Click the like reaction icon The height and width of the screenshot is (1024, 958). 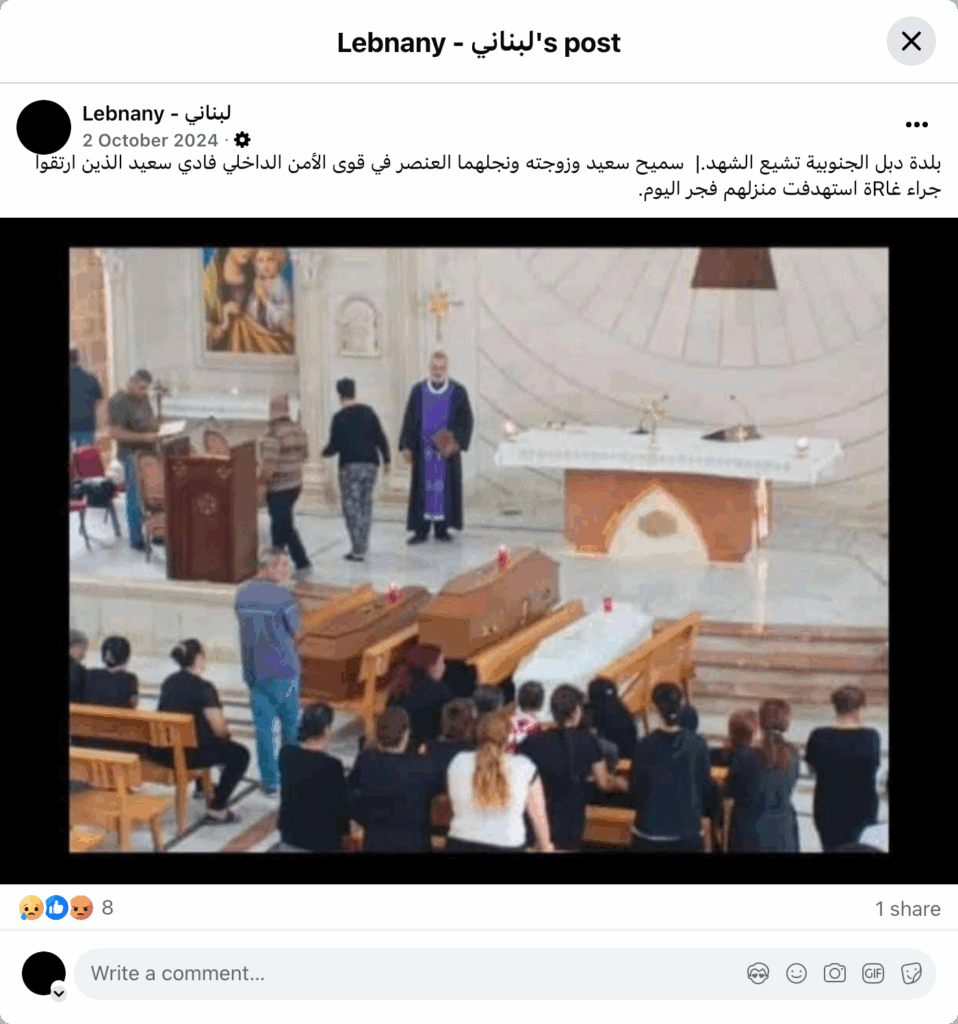tap(56, 908)
